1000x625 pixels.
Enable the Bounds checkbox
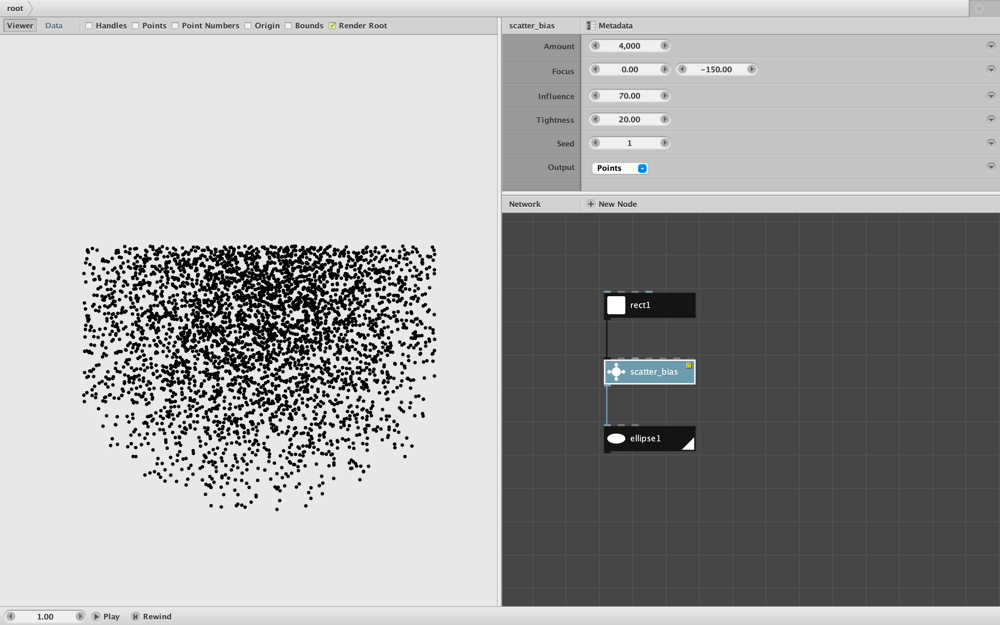coord(288,26)
